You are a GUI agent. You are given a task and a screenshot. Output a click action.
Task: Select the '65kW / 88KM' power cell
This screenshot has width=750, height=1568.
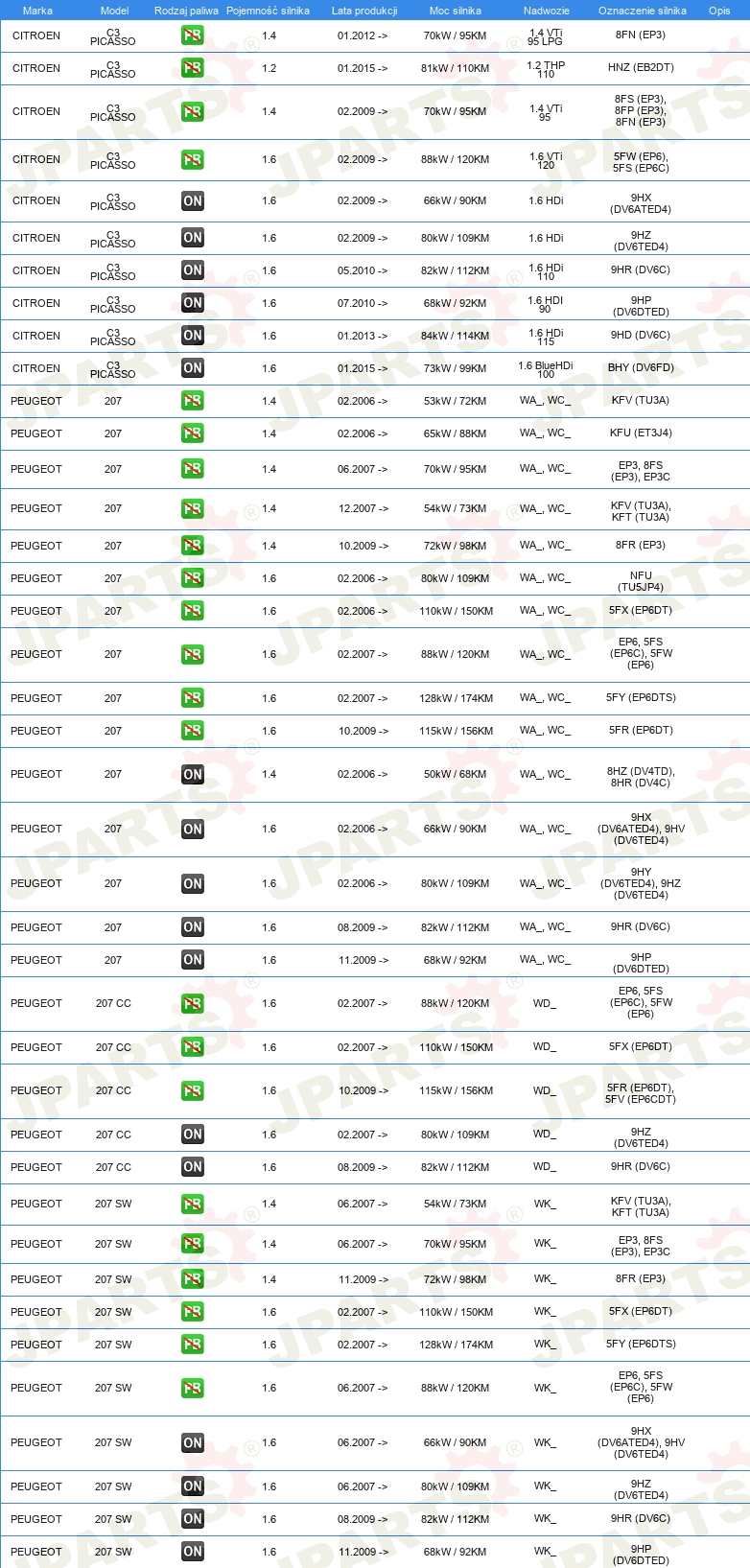455,433
